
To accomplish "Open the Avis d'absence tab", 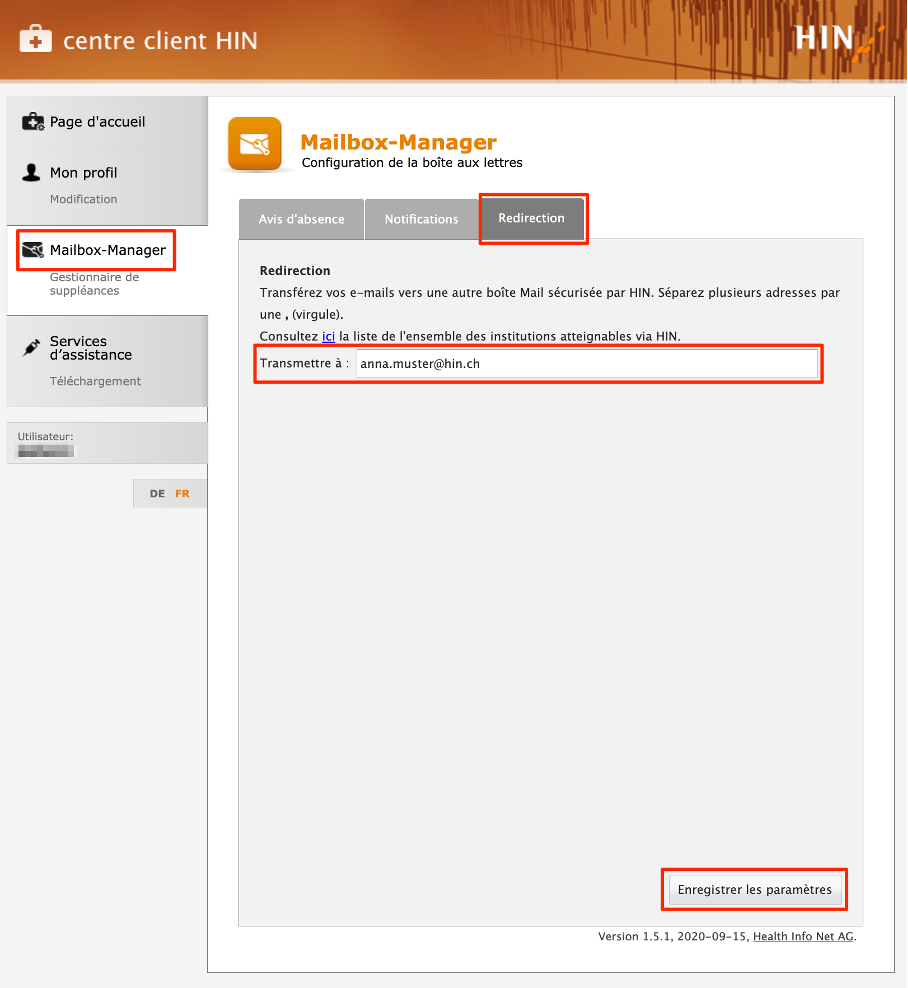I will [x=301, y=219].
